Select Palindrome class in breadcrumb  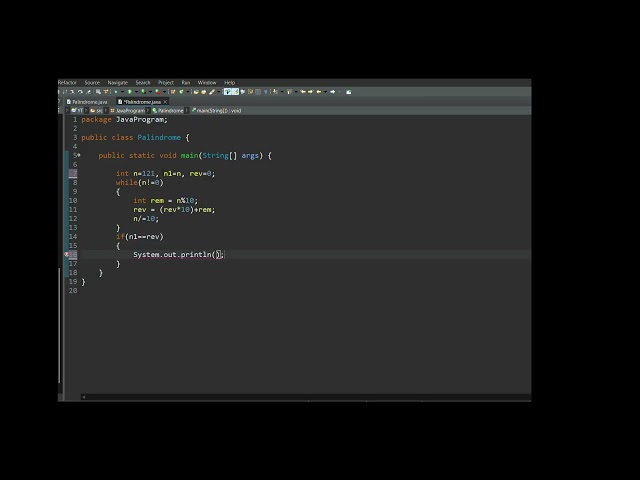pos(168,111)
